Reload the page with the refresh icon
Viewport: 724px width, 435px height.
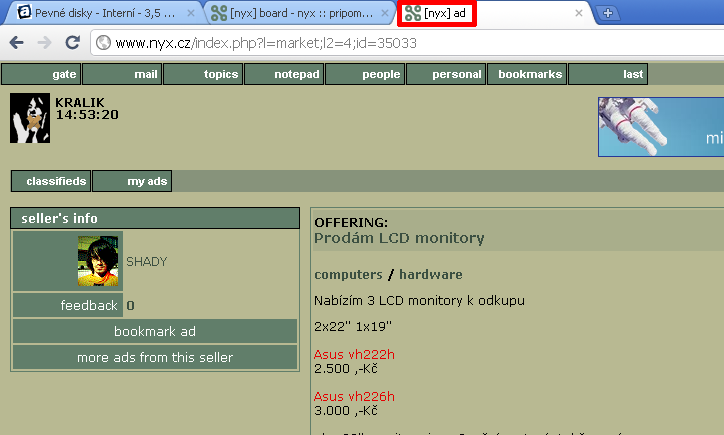tap(72, 42)
